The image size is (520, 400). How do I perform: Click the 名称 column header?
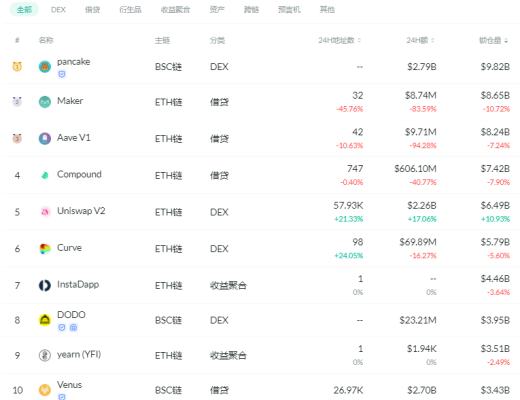(46, 40)
